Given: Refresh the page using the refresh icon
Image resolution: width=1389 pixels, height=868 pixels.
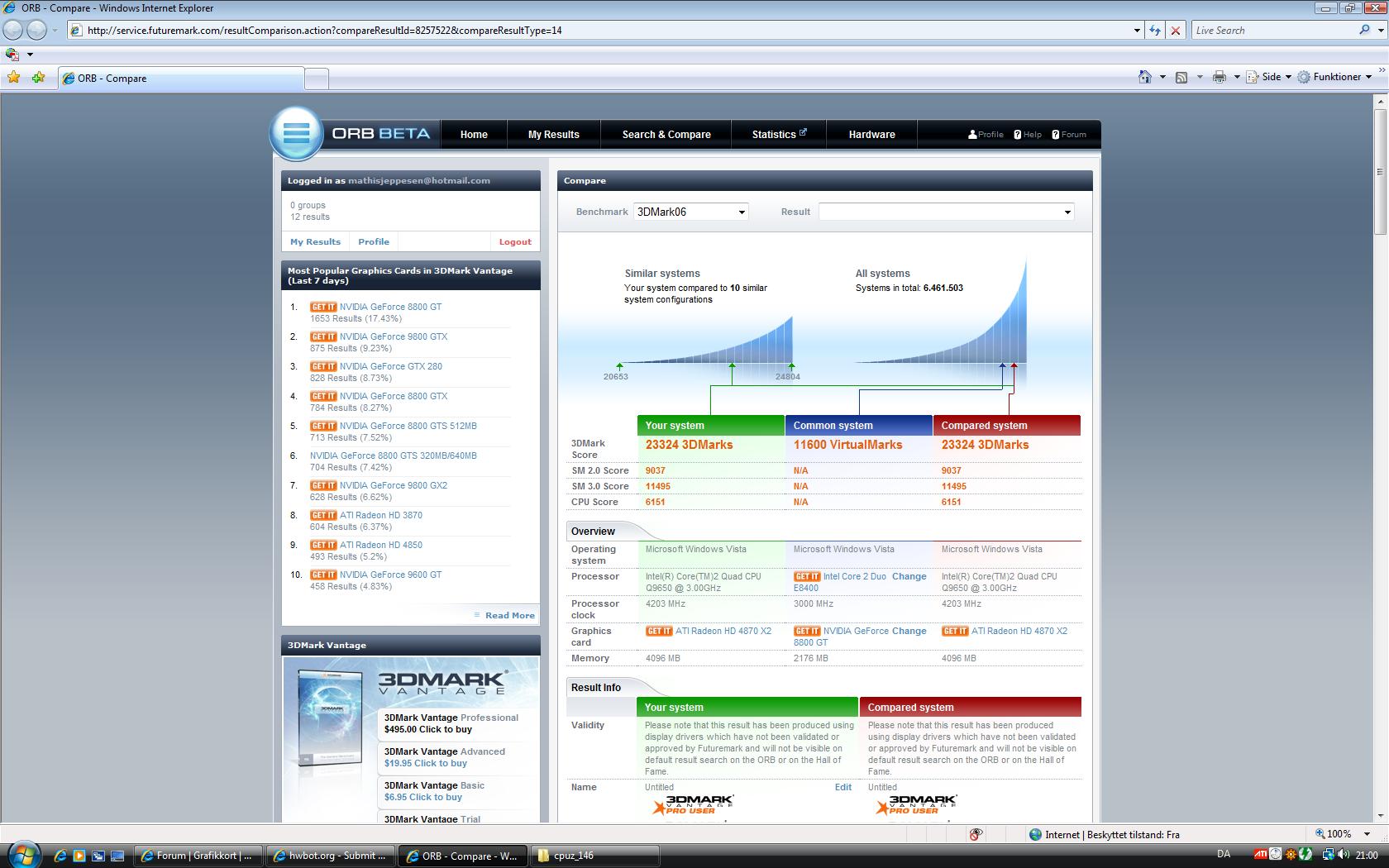Looking at the screenshot, I should 1155,30.
